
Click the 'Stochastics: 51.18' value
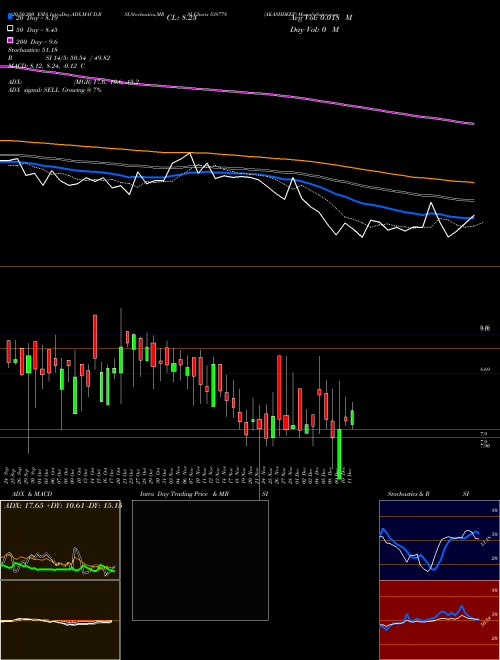[33, 50]
